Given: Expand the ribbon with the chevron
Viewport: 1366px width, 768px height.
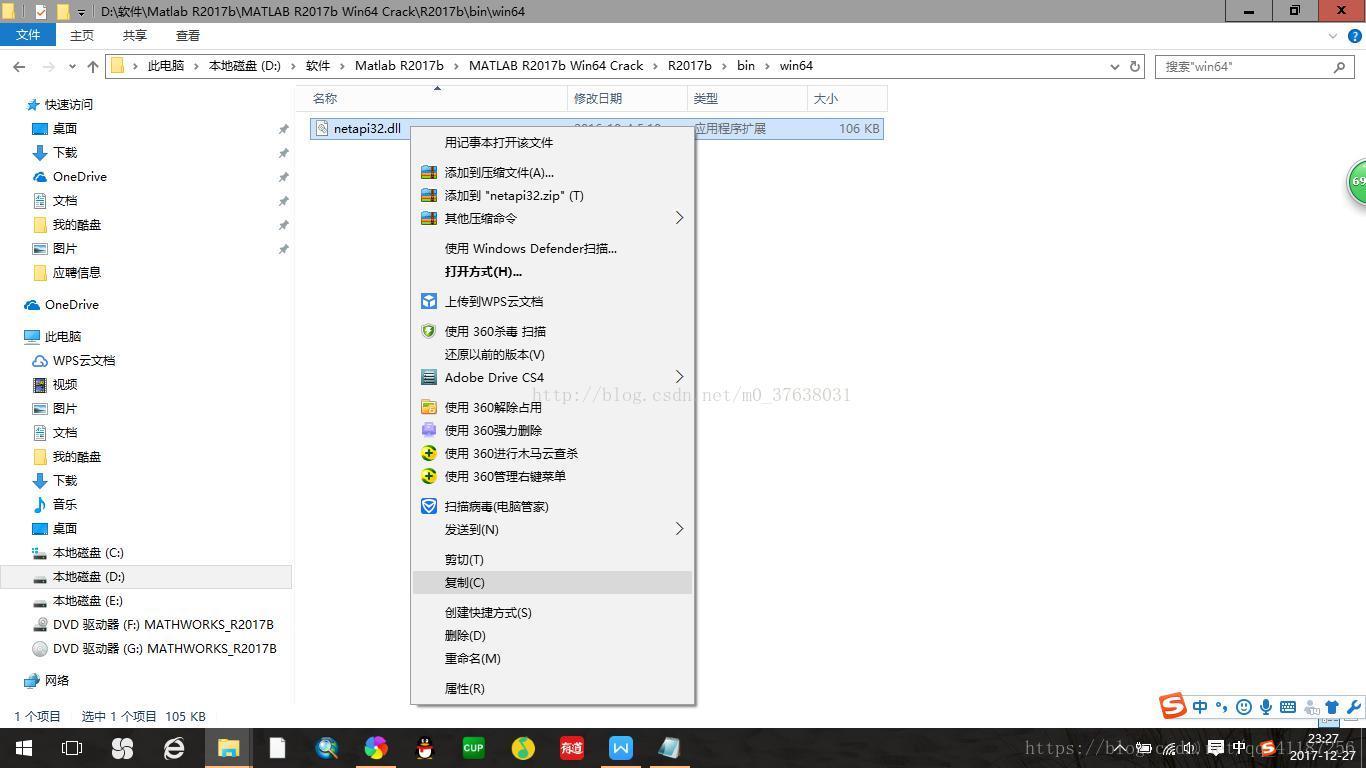Looking at the screenshot, I should coord(1332,35).
